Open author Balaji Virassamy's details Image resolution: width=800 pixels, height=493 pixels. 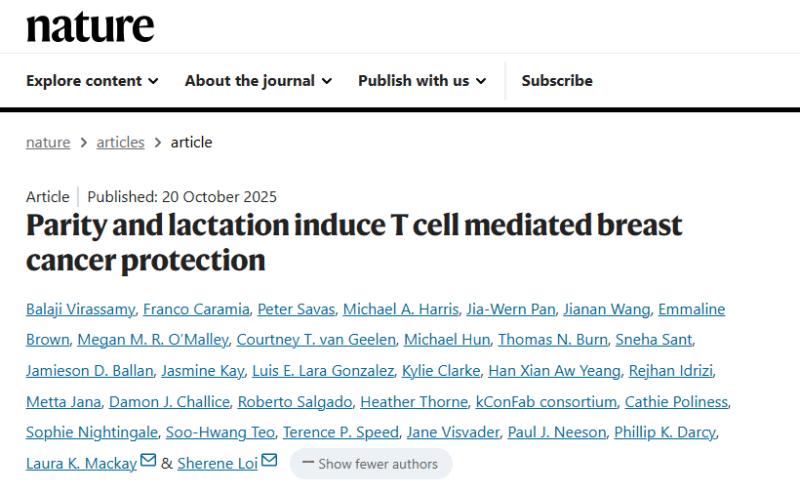[81, 309]
